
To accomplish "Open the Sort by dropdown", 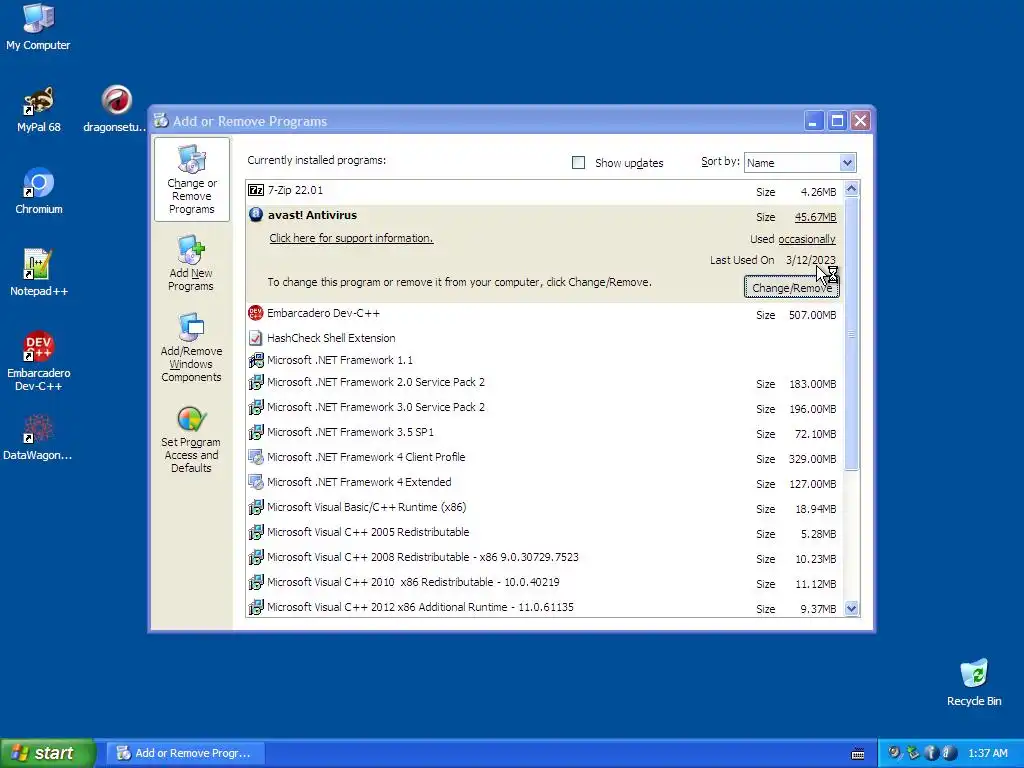I will (x=800, y=163).
